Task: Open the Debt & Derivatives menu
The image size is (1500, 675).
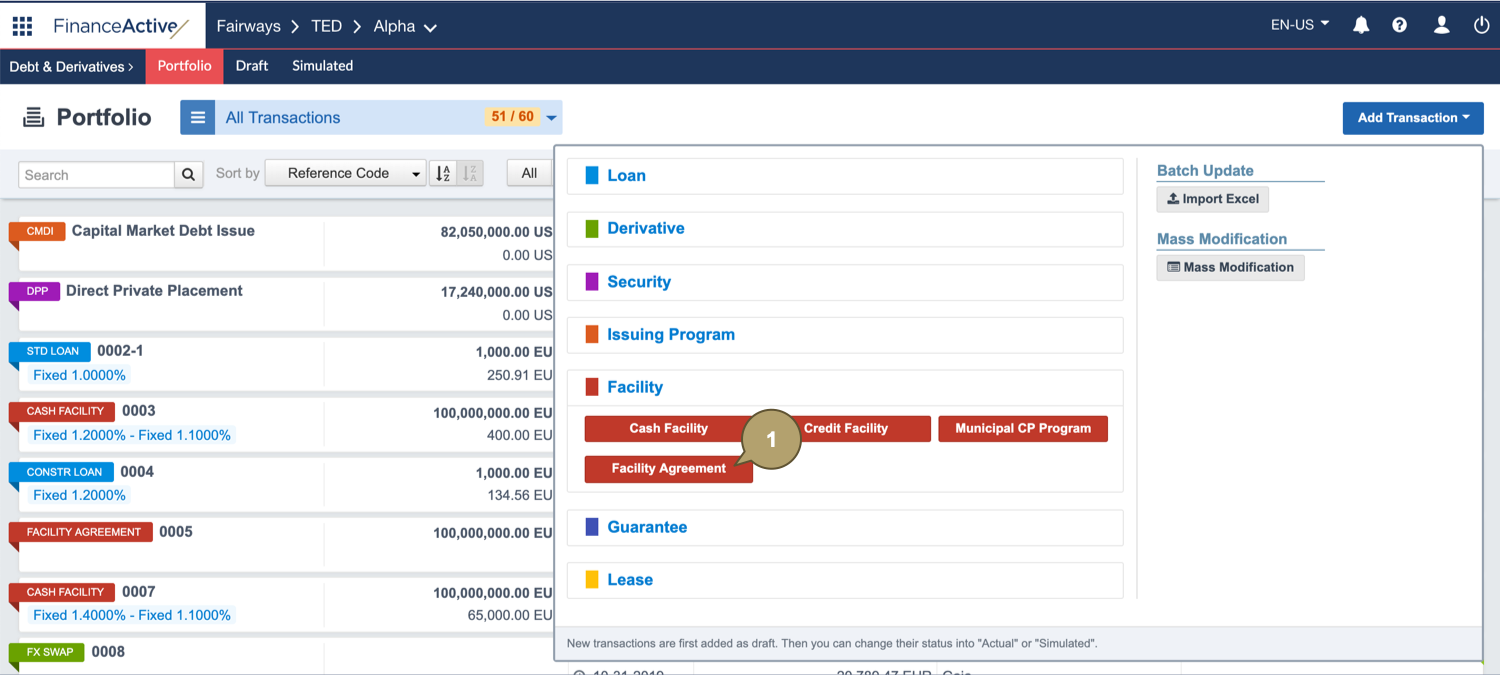Action: 71,66
